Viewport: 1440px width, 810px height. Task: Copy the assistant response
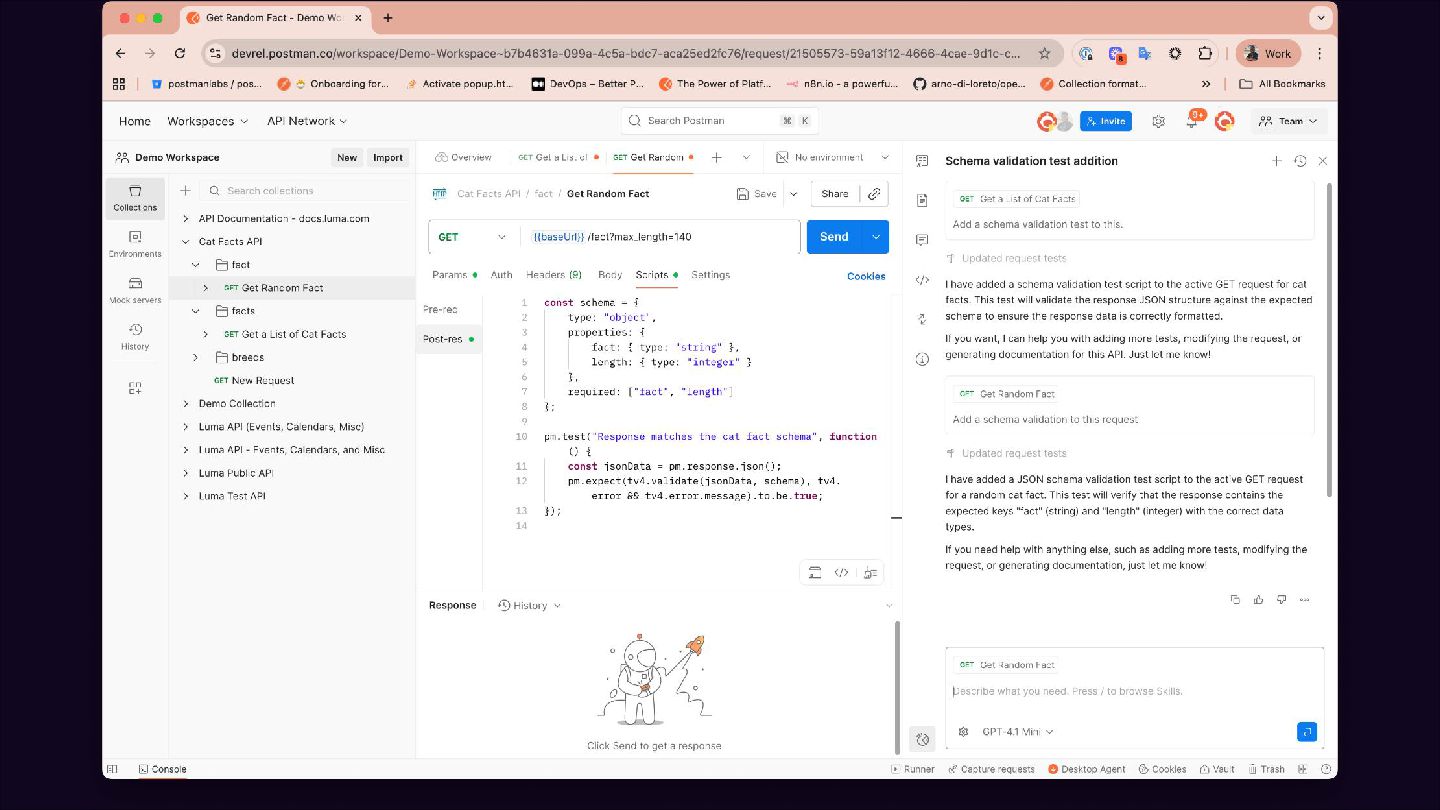(x=1235, y=600)
